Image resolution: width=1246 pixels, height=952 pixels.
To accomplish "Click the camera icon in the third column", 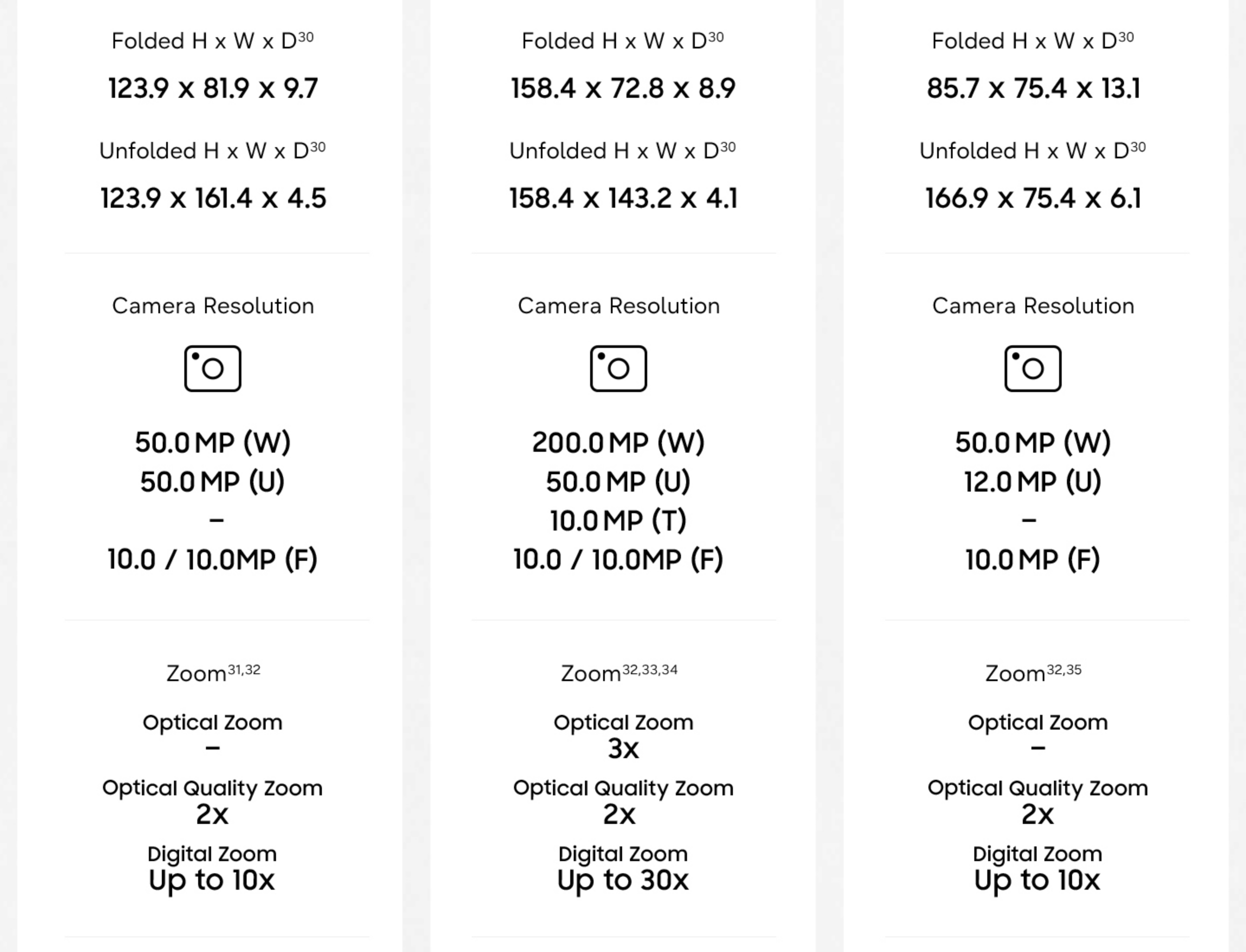I will pyautogui.click(x=1033, y=368).
